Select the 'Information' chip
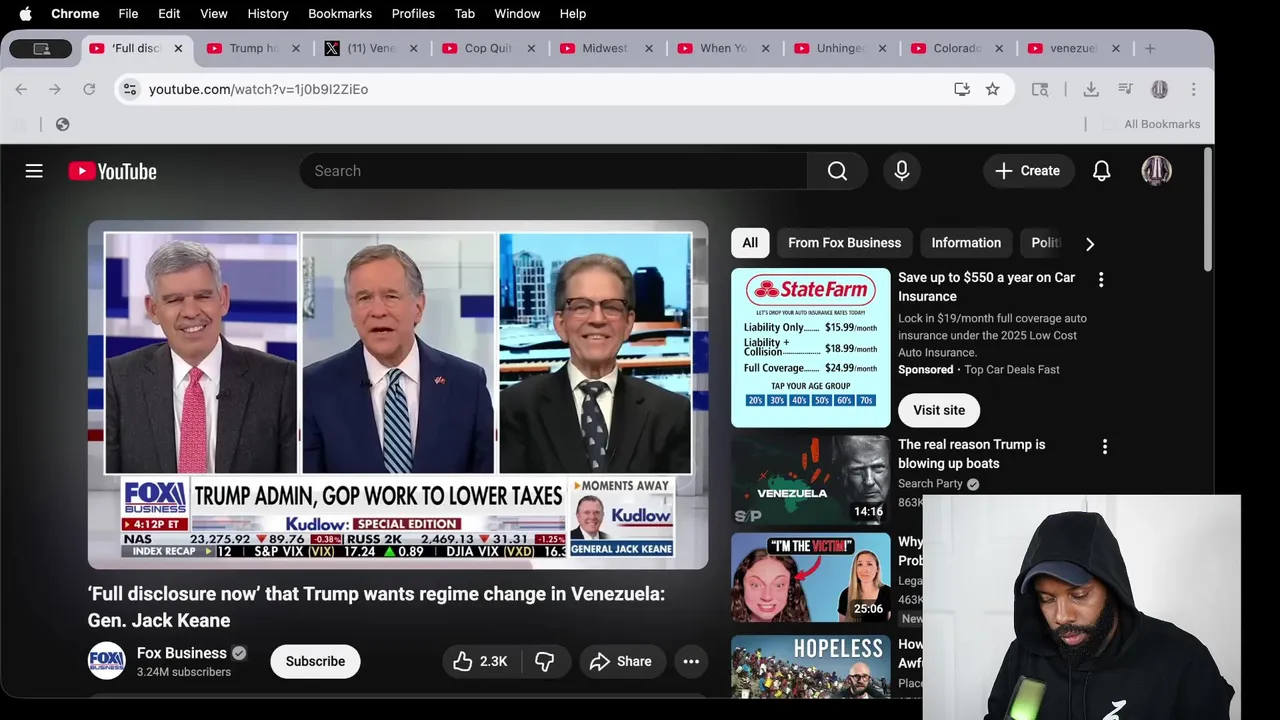Image resolution: width=1280 pixels, height=720 pixels. coord(966,243)
